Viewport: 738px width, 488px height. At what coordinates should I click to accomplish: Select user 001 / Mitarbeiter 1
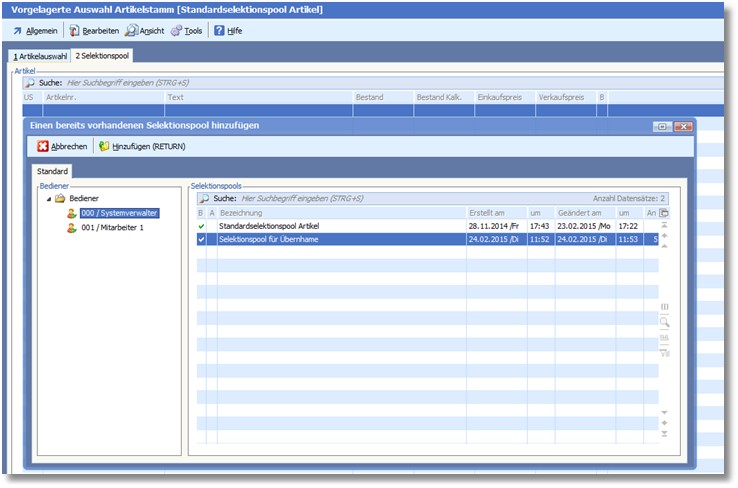tap(112, 228)
